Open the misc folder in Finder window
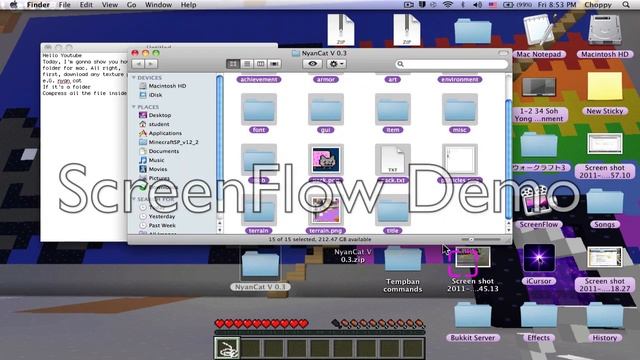The width and height of the screenshot is (640, 360). tap(459, 109)
